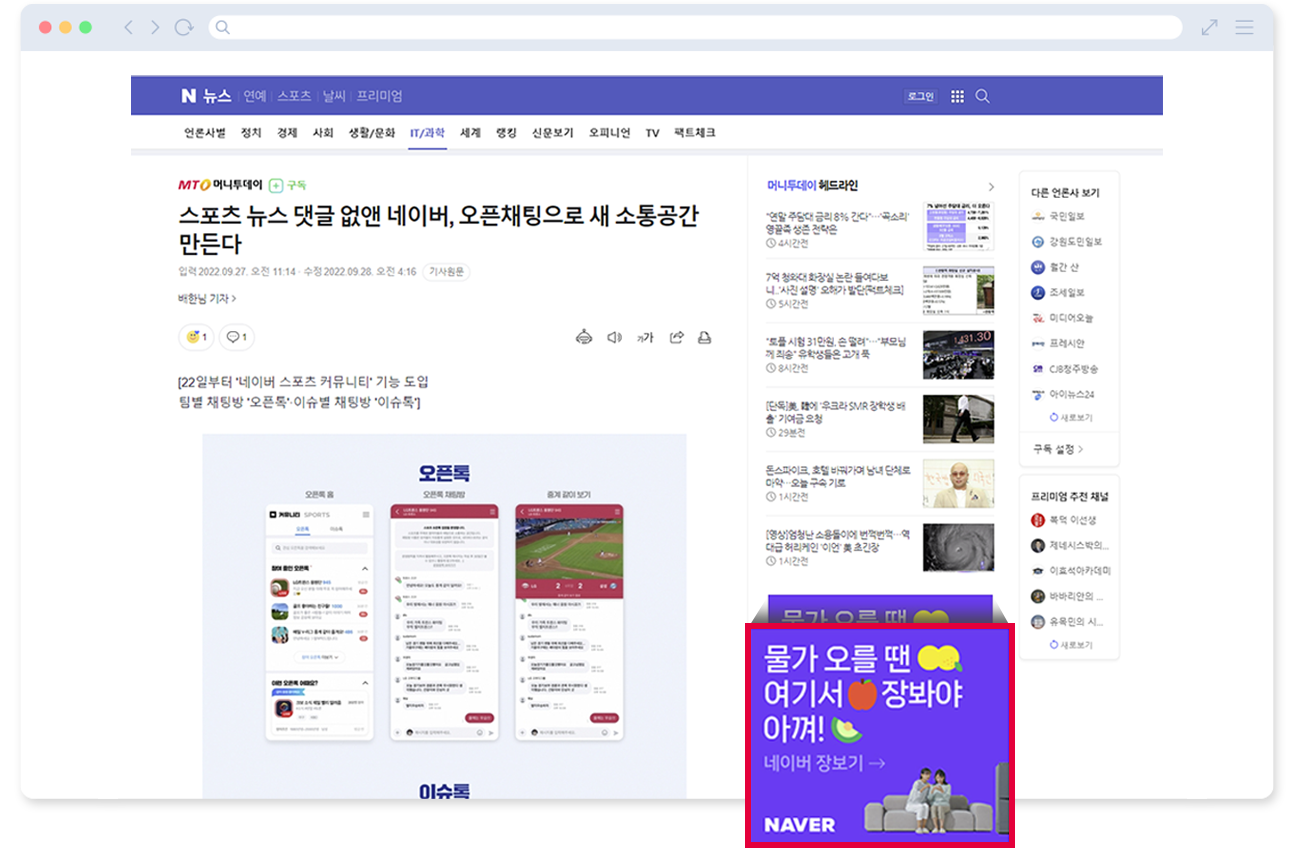Open 구독 설정 subscription settings
The image size is (1300, 848).
pos(1058,449)
